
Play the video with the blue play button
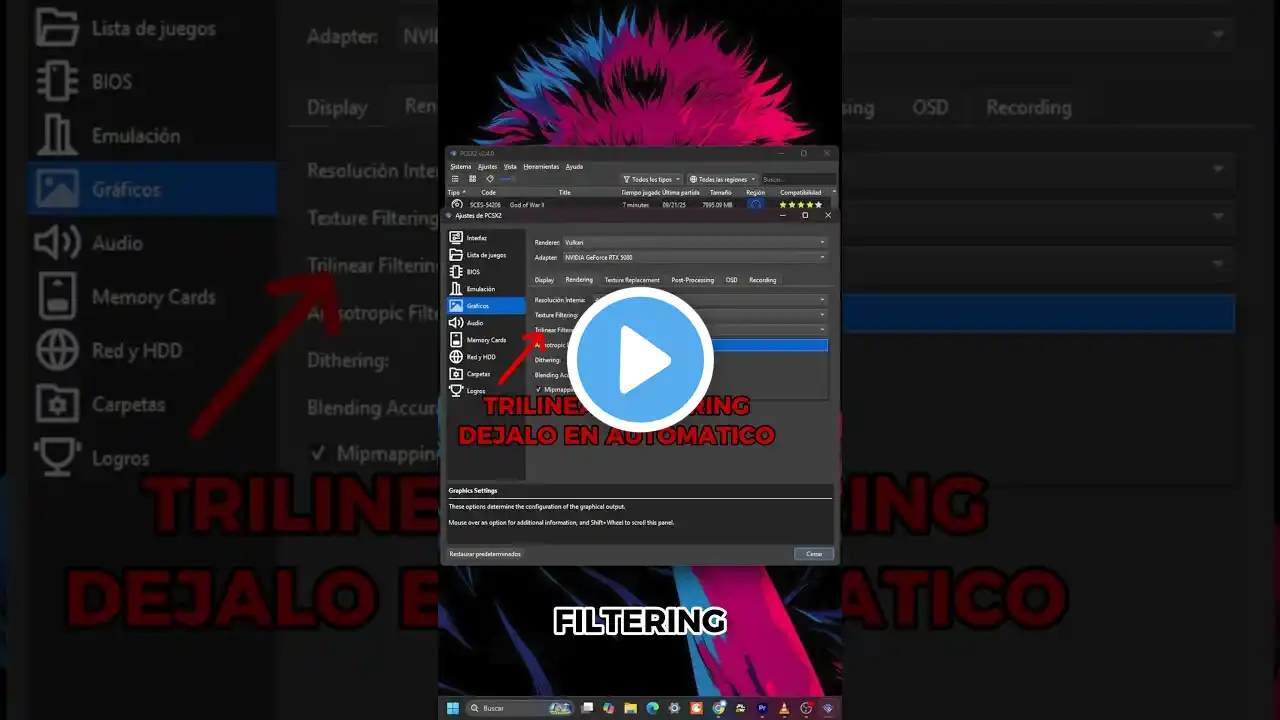coord(640,360)
